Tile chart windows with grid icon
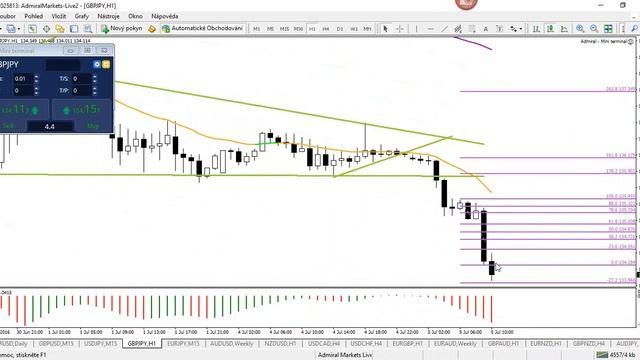The image size is (640, 360). (608, 29)
